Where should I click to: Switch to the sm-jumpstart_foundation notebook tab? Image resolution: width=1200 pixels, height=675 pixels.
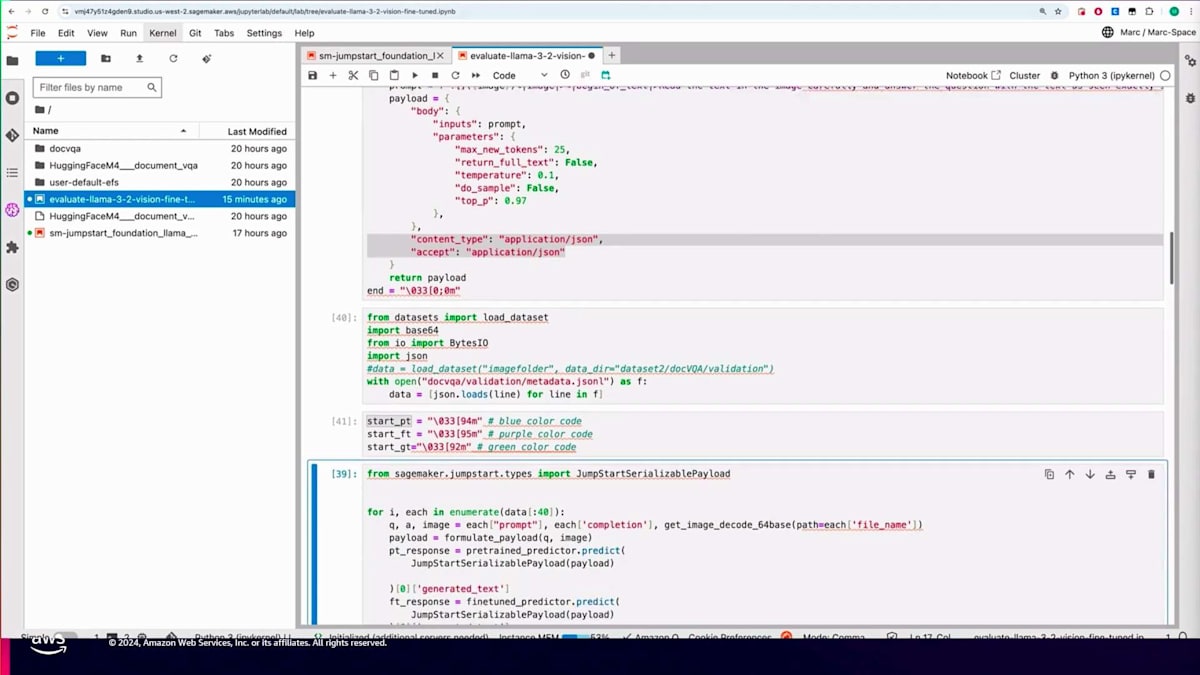click(x=376, y=56)
